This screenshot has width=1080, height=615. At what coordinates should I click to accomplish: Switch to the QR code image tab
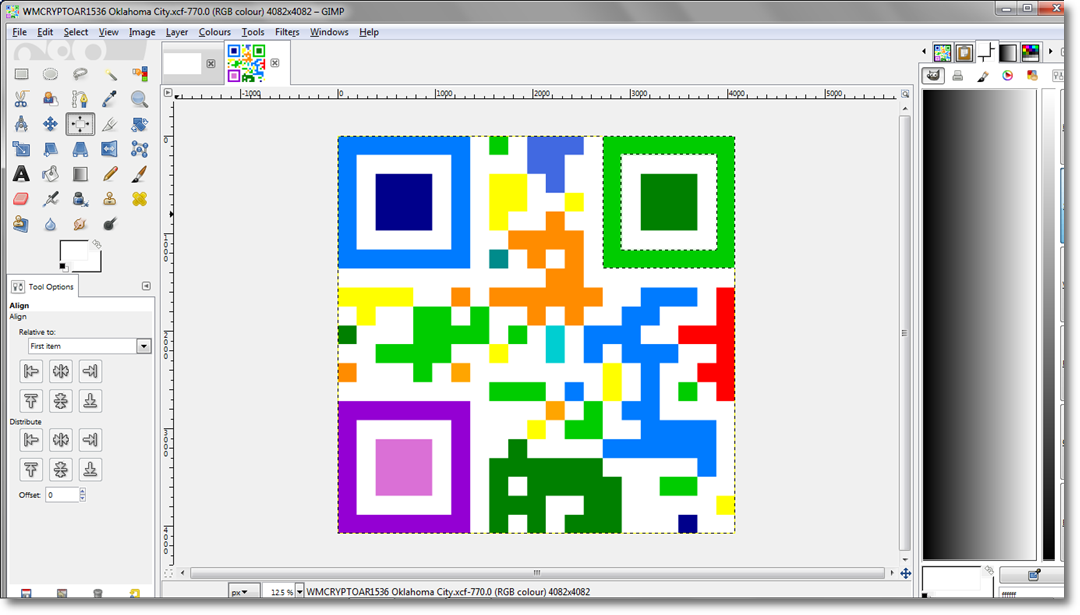click(x=247, y=63)
